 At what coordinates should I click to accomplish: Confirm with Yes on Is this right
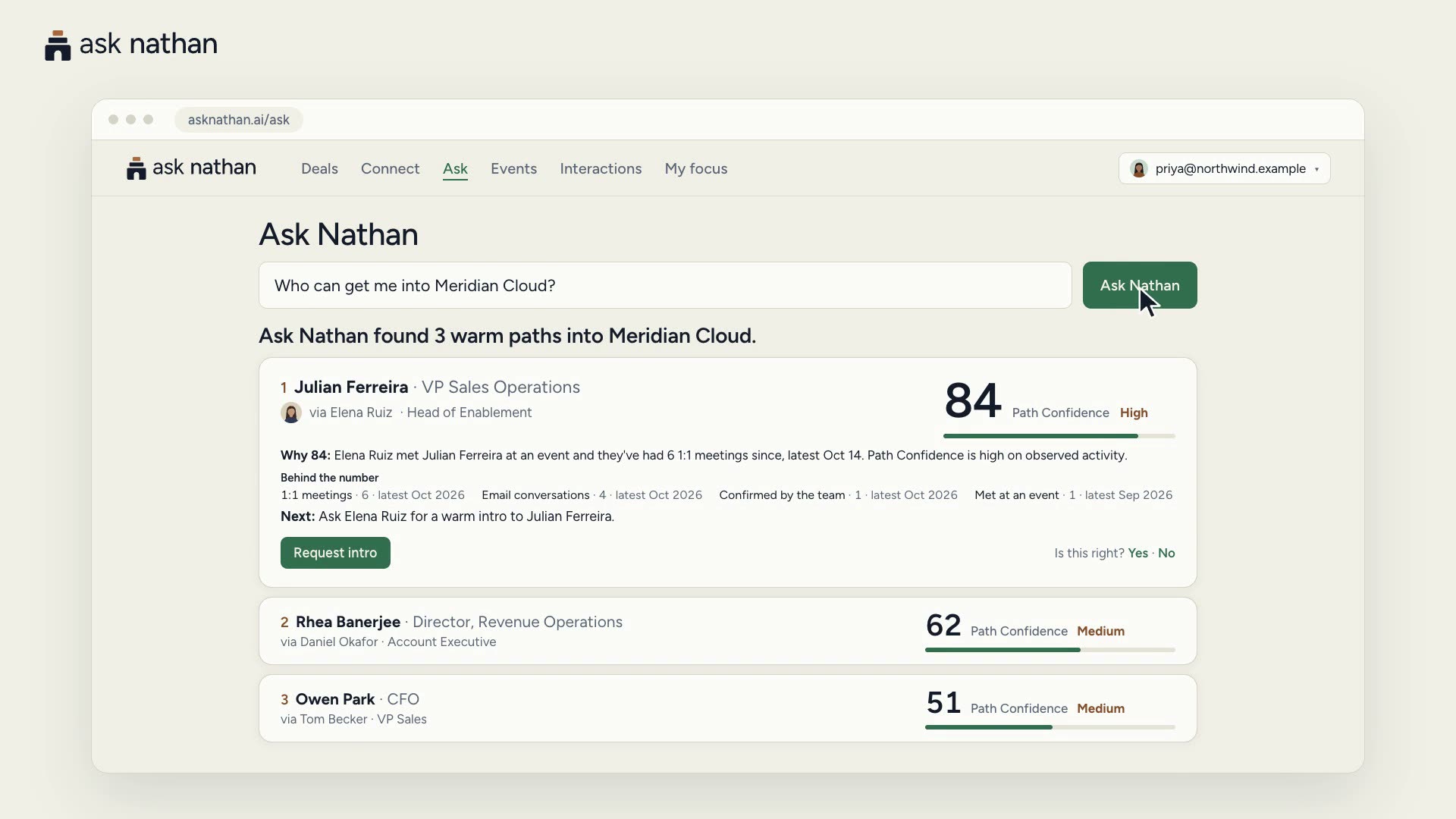[1137, 554]
